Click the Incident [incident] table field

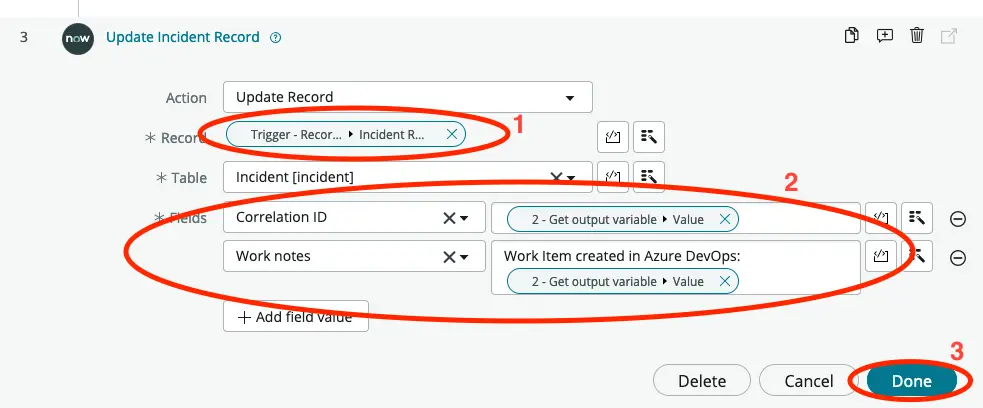[x=407, y=177]
